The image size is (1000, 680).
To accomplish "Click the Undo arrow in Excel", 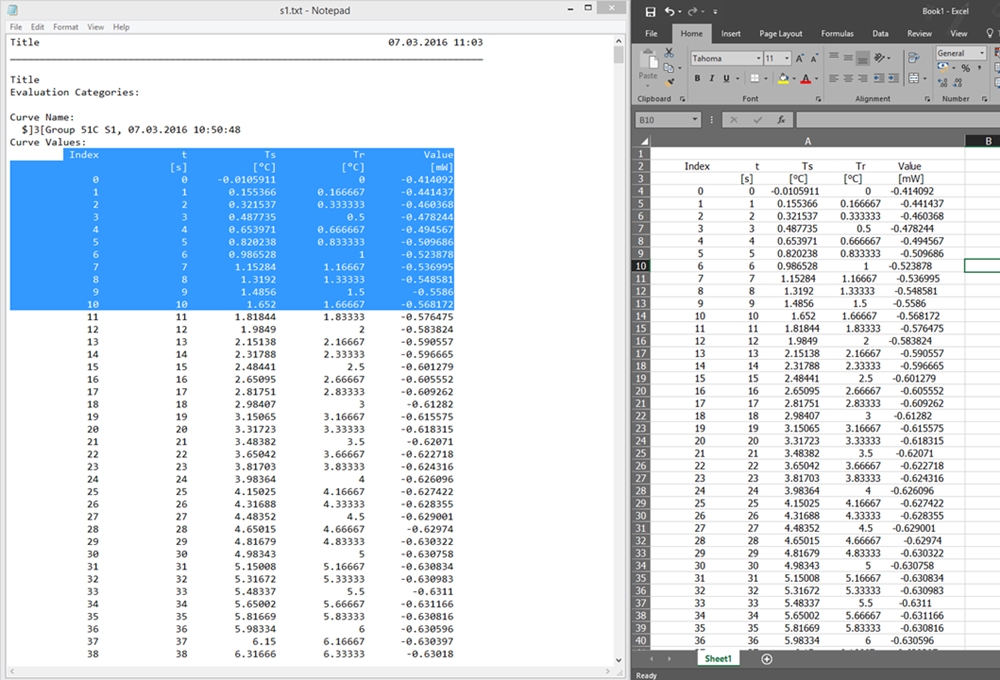I will click(669, 11).
